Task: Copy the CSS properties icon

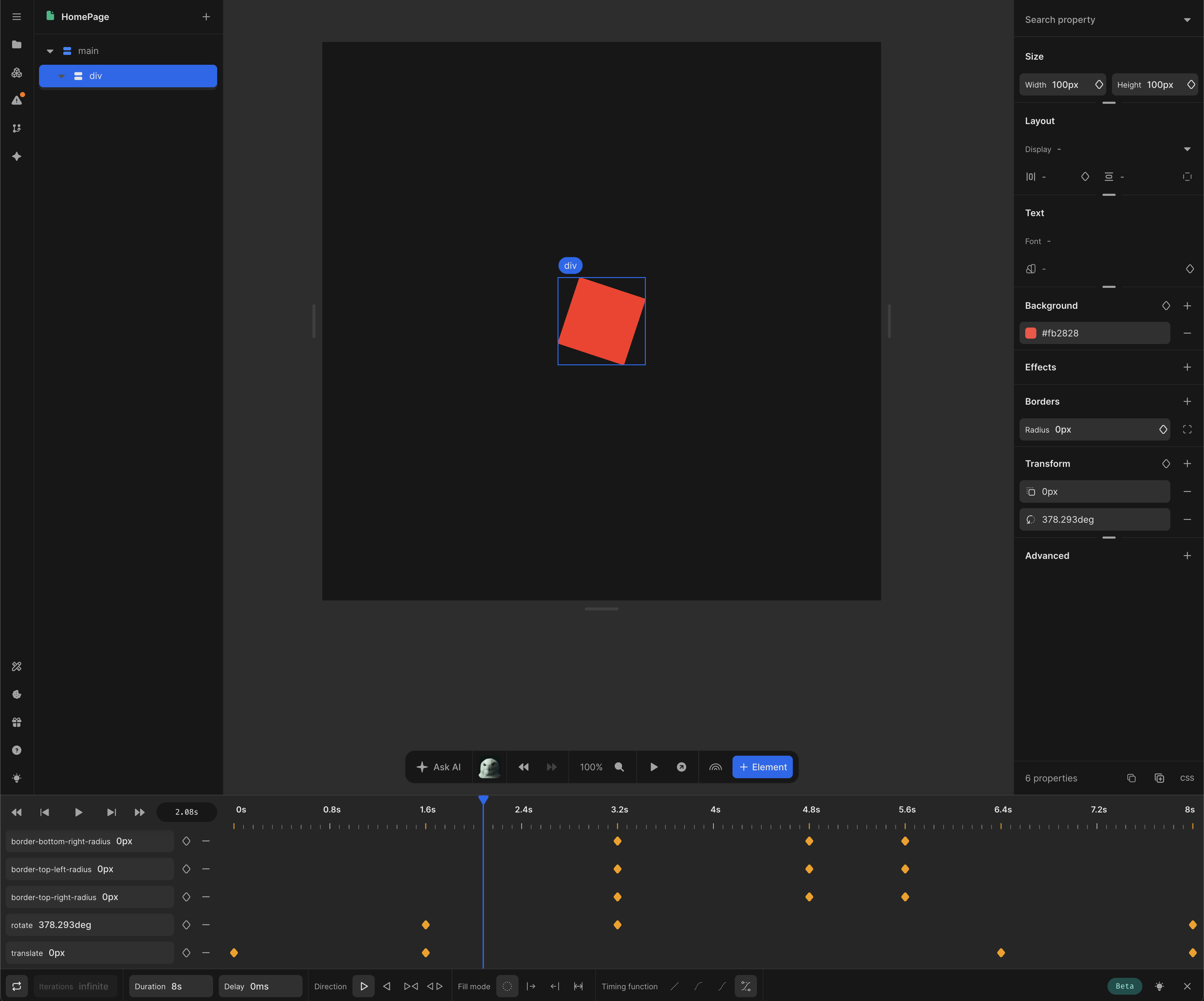Action: 1131,778
